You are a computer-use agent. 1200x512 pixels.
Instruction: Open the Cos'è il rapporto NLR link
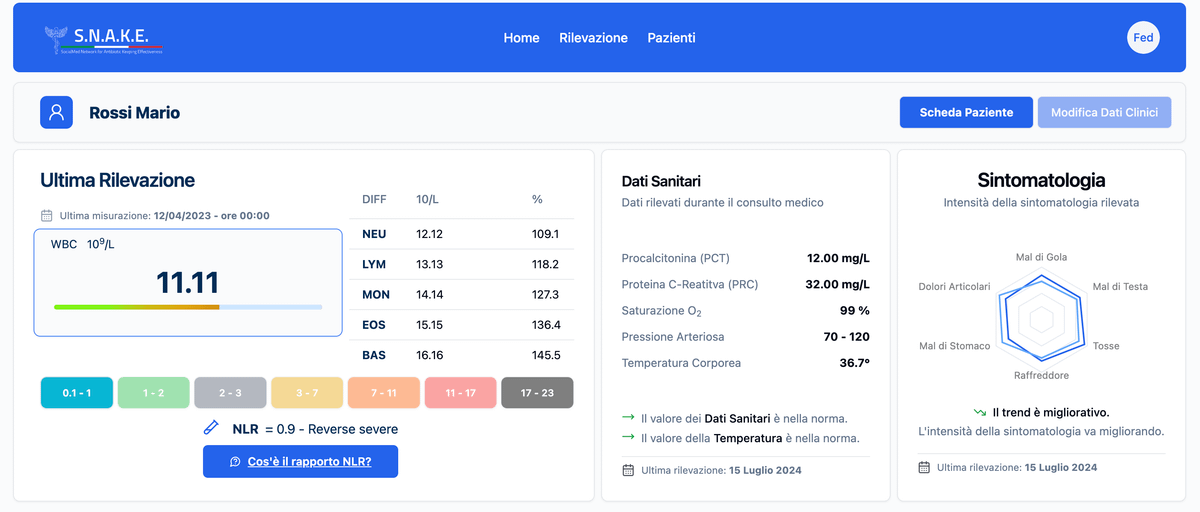click(x=309, y=461)
